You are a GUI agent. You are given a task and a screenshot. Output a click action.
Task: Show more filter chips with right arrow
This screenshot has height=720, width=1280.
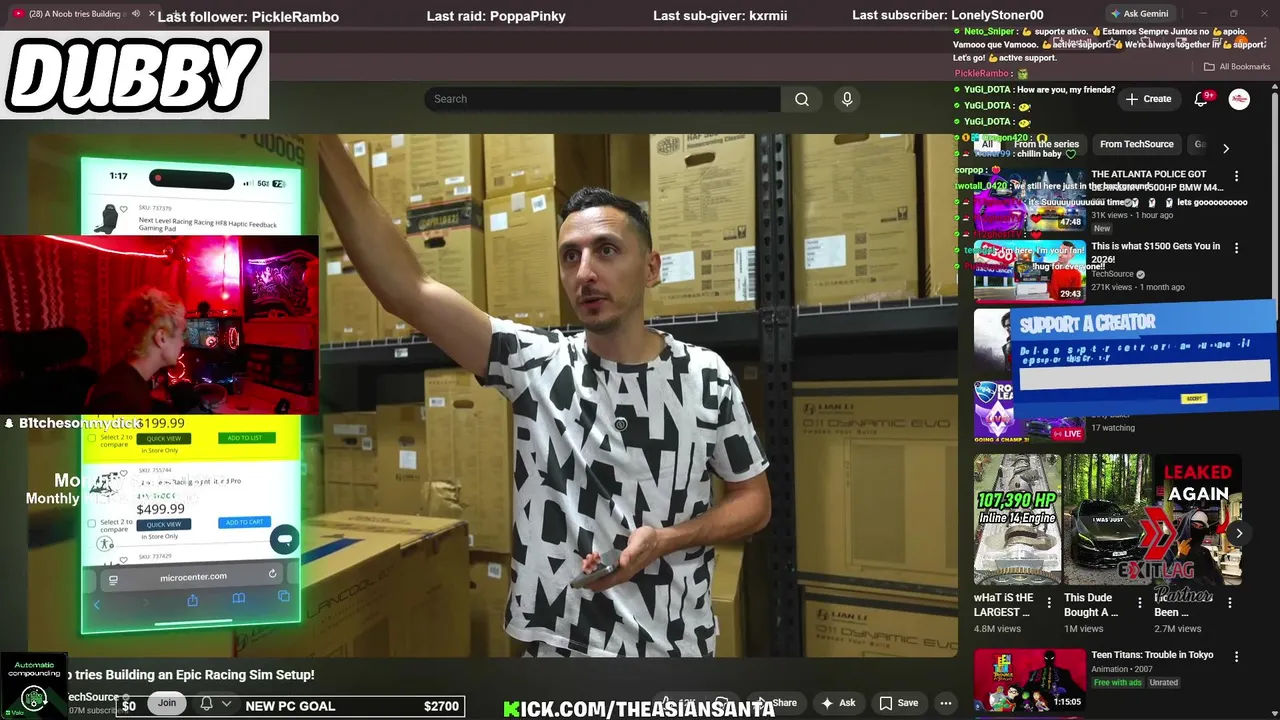(1226, 148)
